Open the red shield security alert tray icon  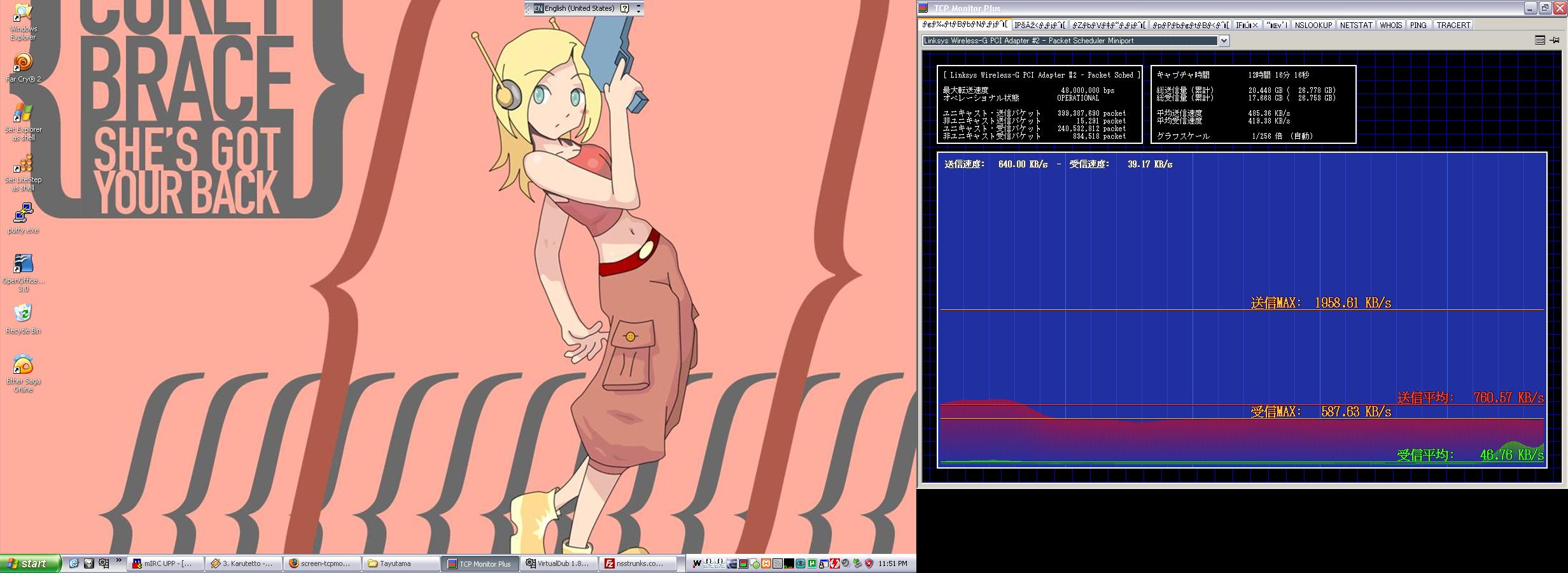869,563
